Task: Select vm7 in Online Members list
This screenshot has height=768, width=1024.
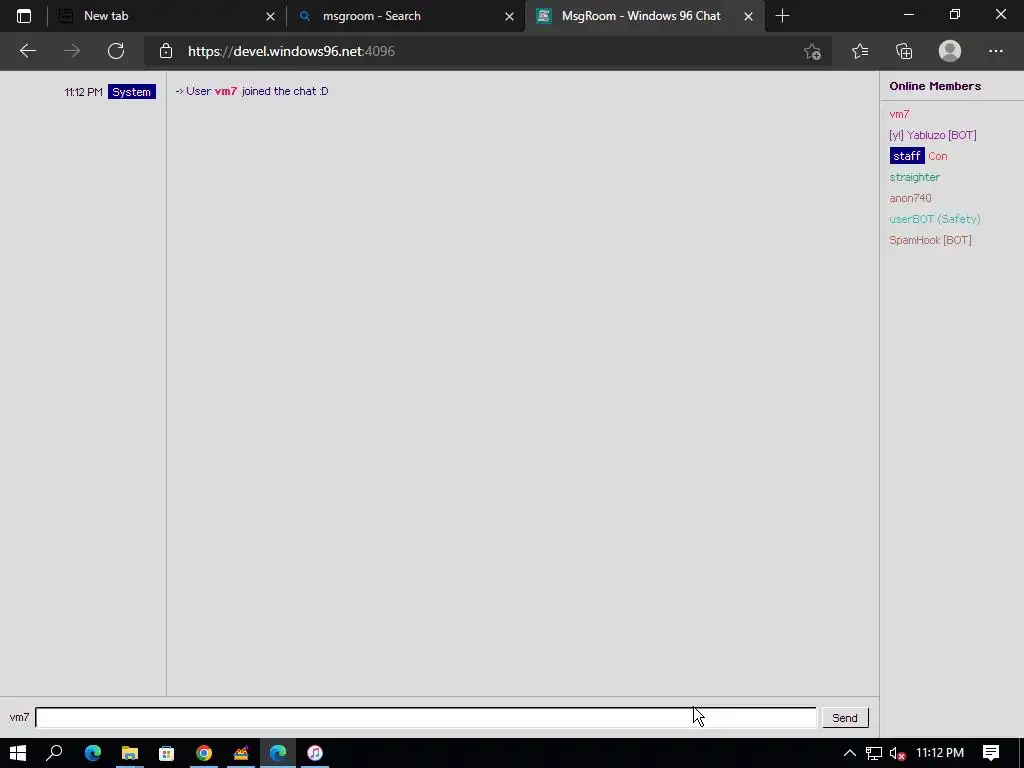Action: (x=899, y=114)
